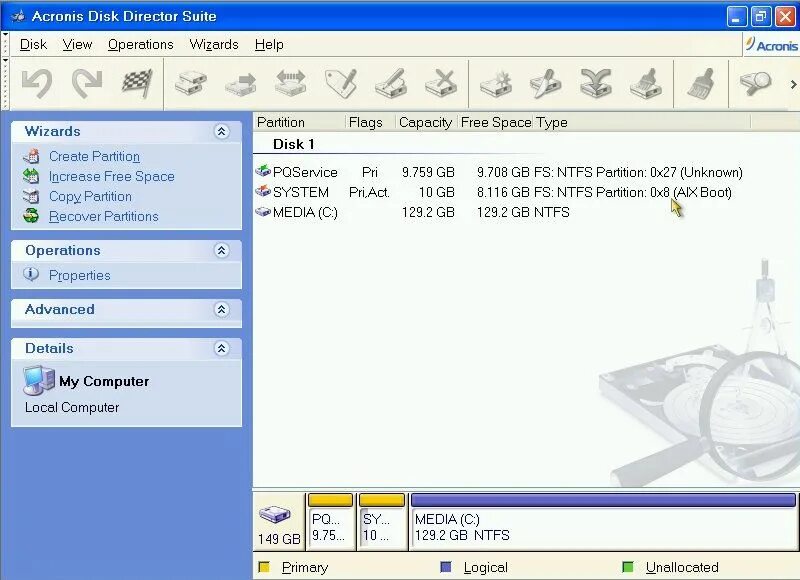Click the toolbar overflow arrow
The height and width of the screenshot is (580, 800).
(793, 84)
